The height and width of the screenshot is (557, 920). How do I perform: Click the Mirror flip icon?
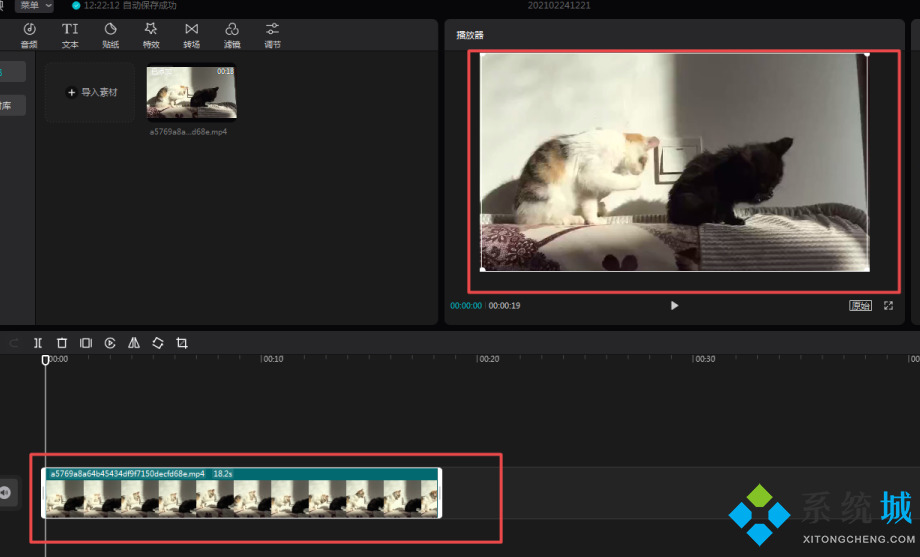coord(134,343)
